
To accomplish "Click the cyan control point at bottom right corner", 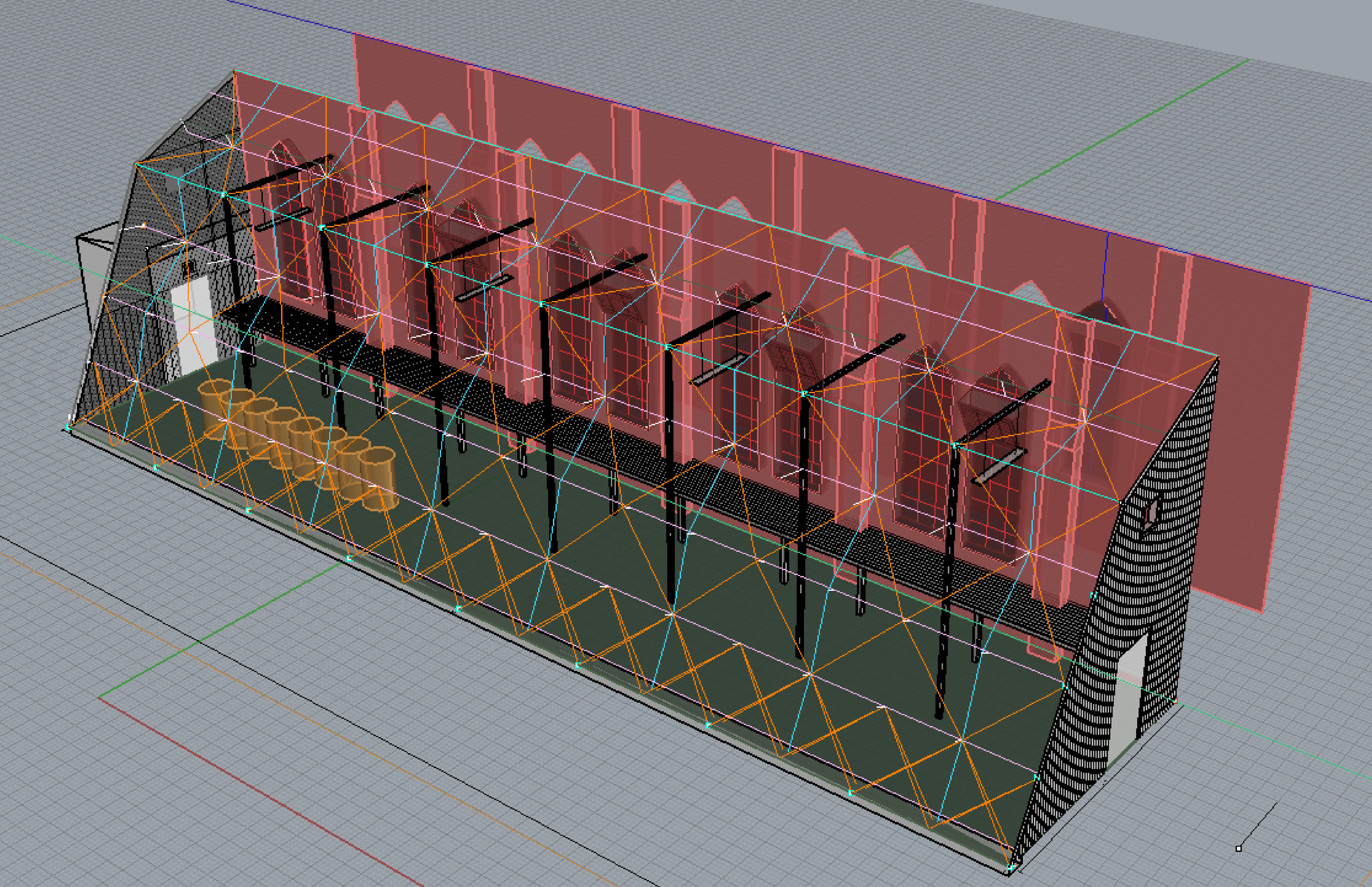I will [x=1010, y=867].
